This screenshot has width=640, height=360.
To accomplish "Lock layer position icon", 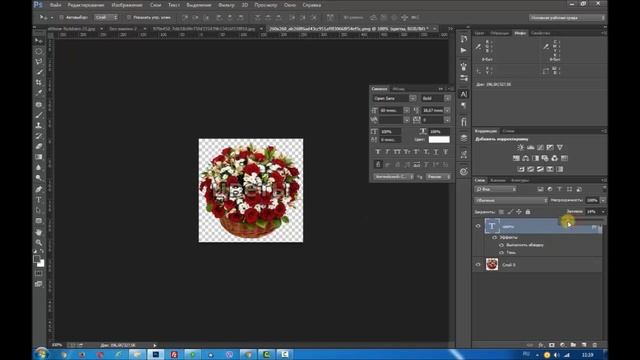I will click(x=519, y=212).
